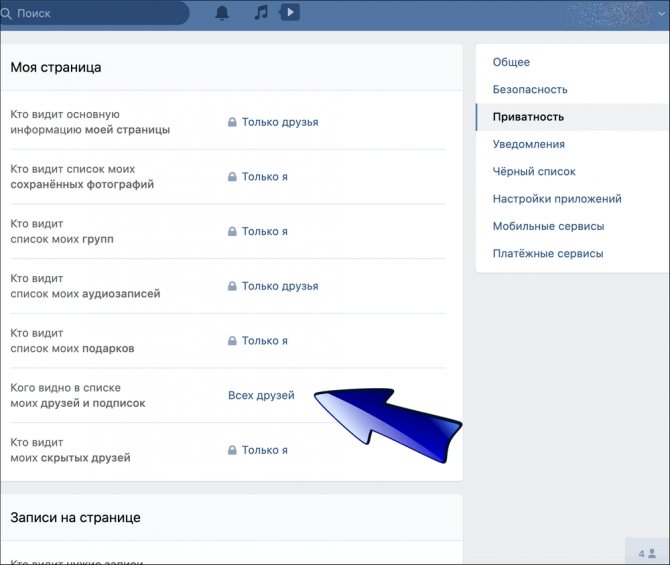This screenshot has height=565, width=670.
Task: Select Платёжные сервисы in the sidebar
Action: (548, 254)
